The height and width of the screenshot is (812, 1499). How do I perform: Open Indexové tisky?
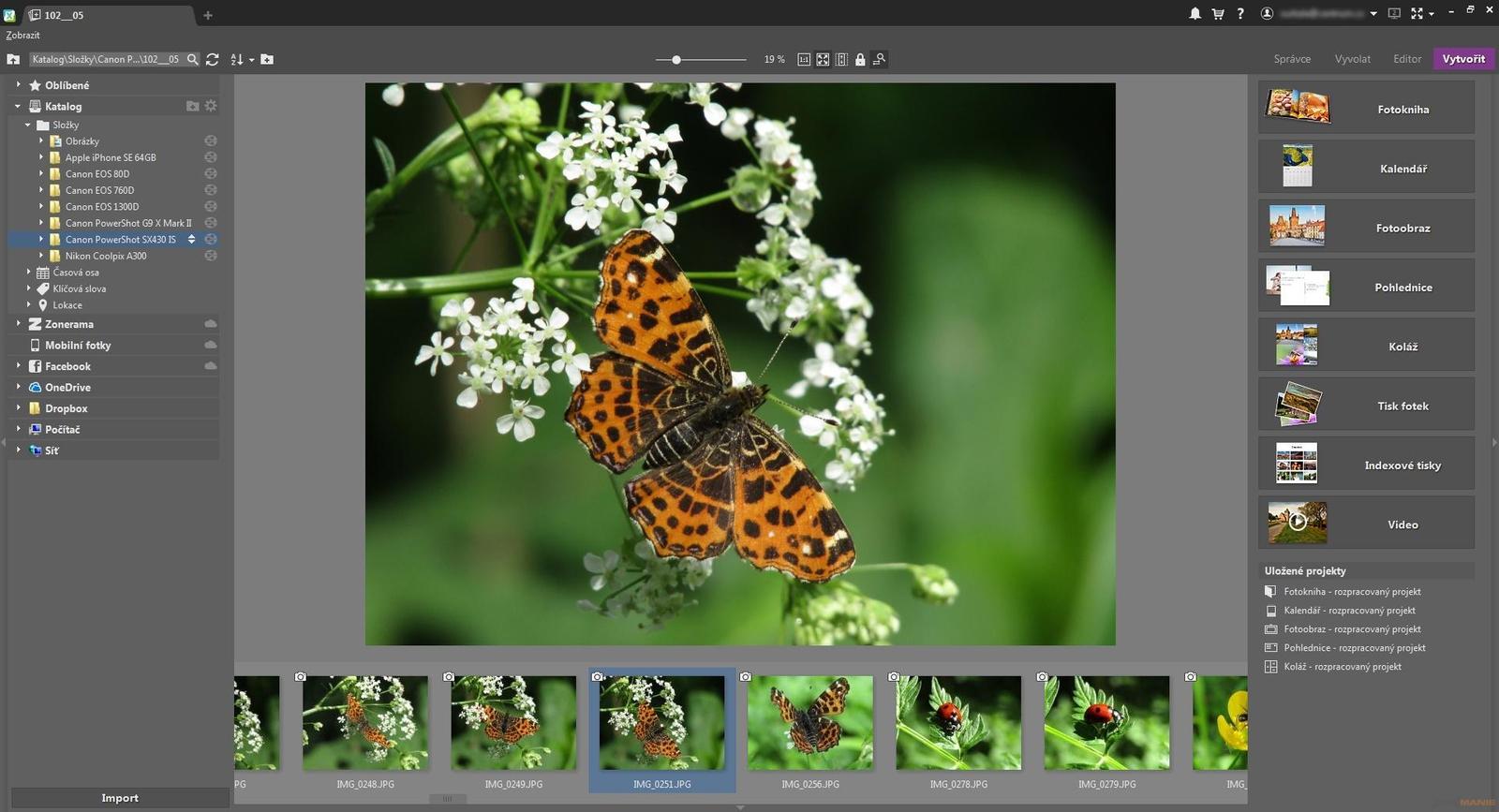tap(1366, 464)
